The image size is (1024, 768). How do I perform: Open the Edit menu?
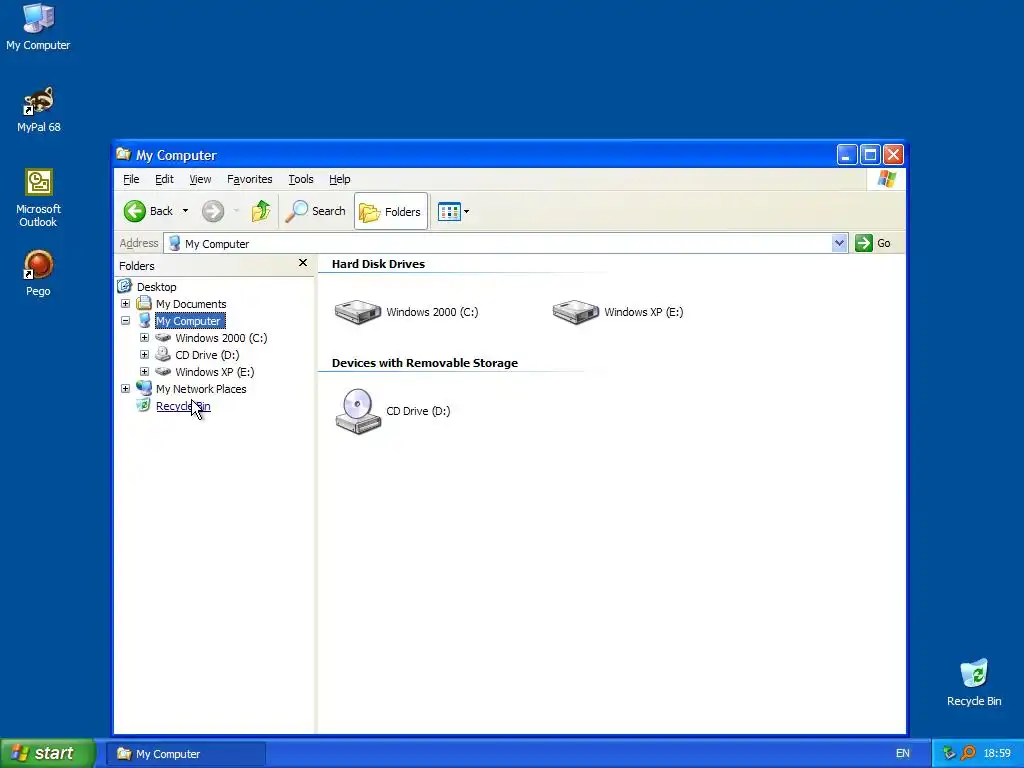pos(164,179)
